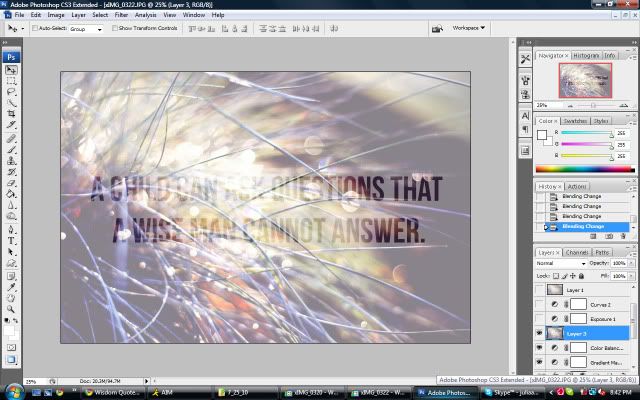Open the Character panel icon in dock
Screen dimensions: 640x400
coord(525,116)
